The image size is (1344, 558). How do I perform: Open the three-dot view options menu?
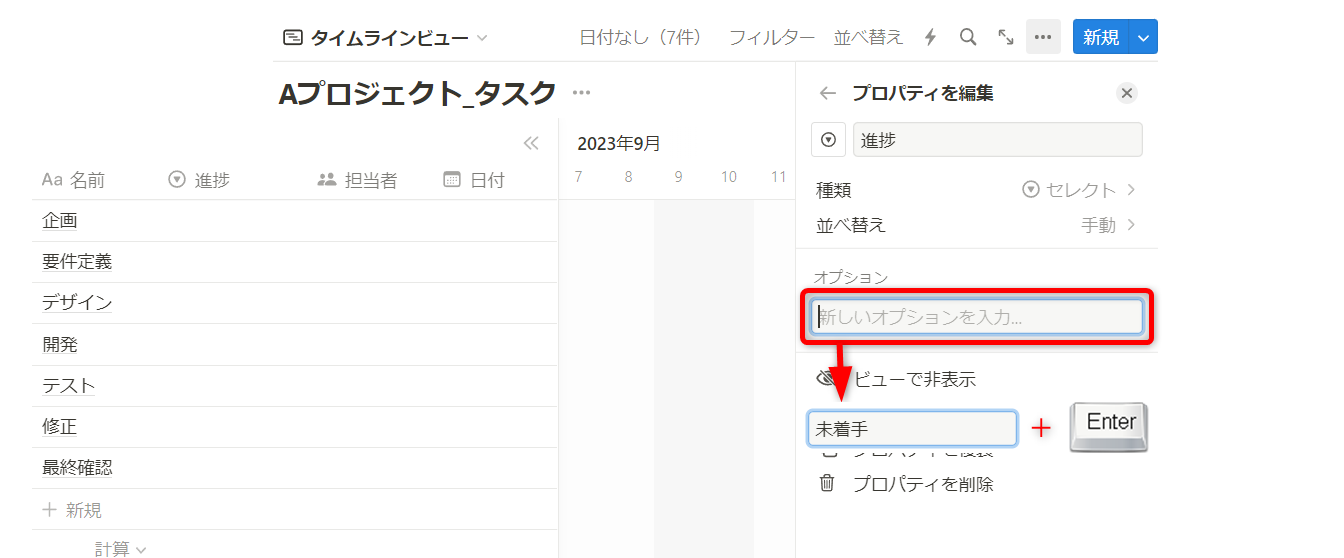click(x=1043, y=37)
